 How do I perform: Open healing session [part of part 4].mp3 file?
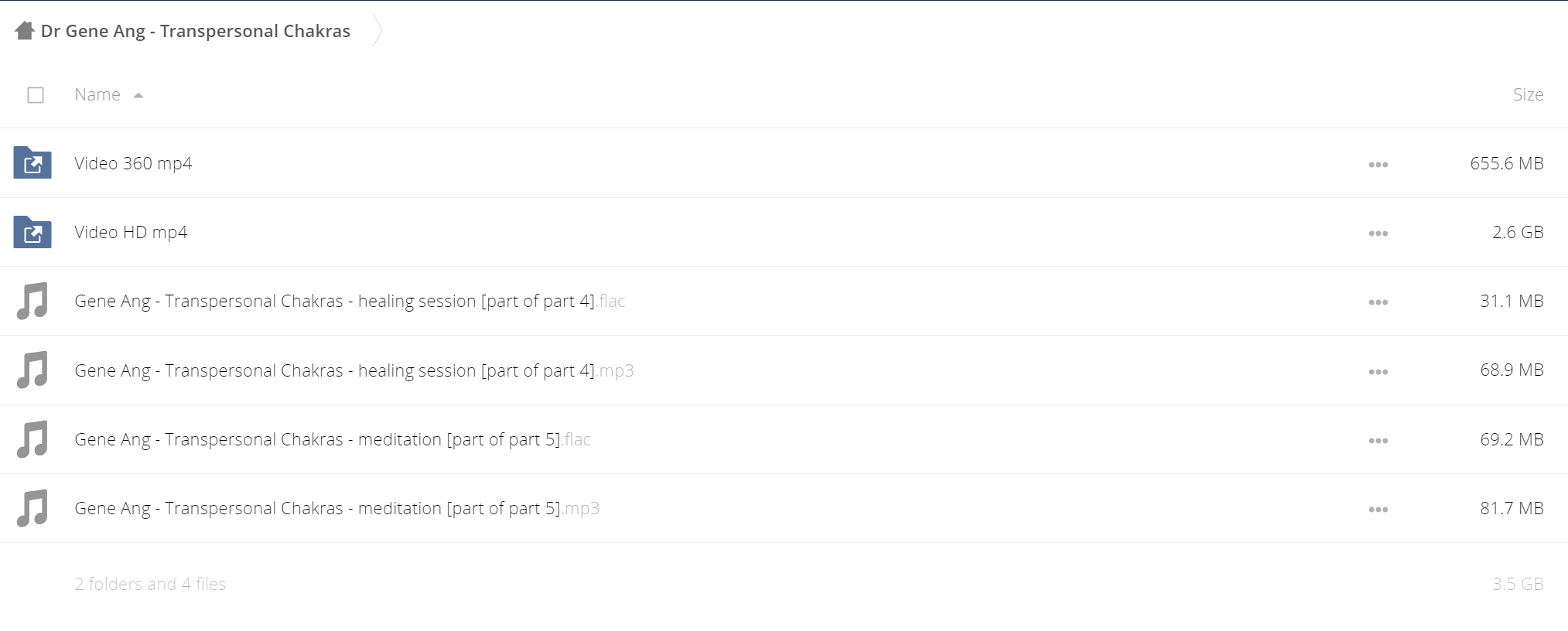coord(354,370)
